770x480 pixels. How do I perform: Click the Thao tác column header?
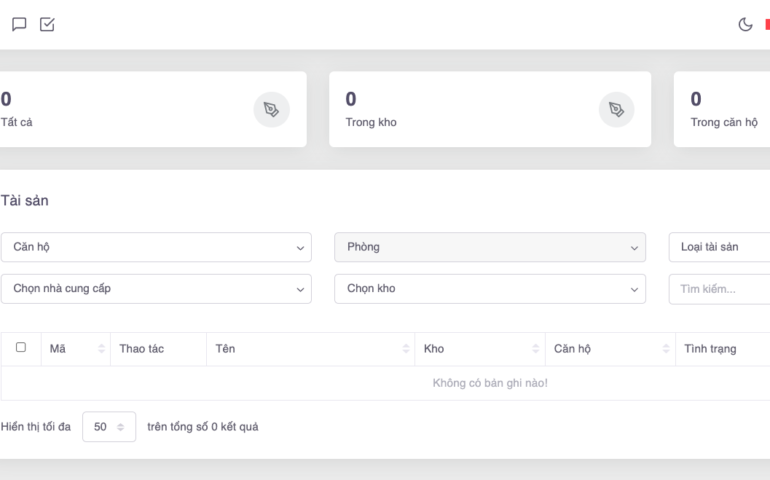(x=142, y=349)
